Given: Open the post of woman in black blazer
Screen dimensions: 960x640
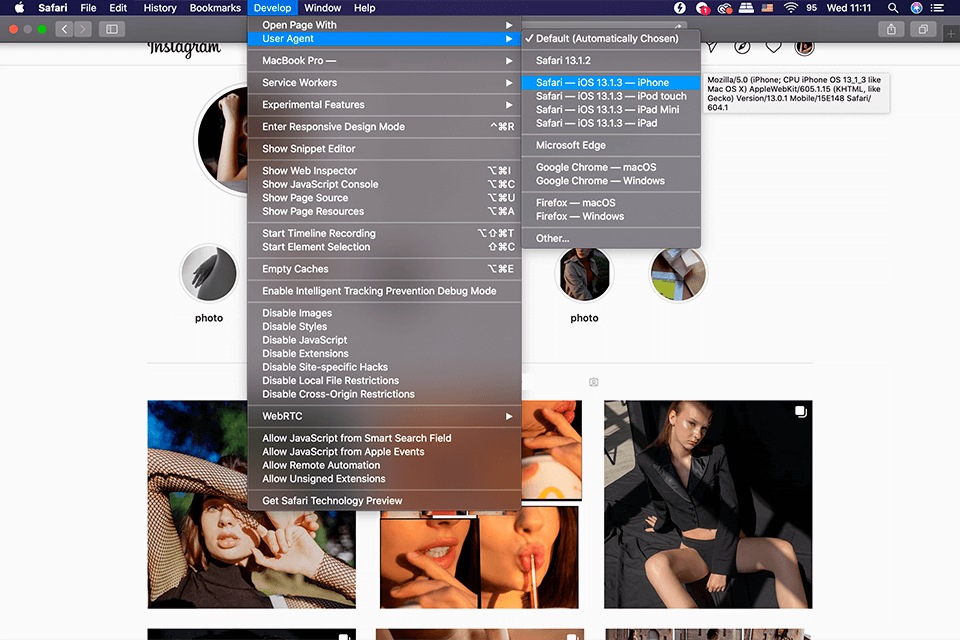Looking at the screenshot, I should tap(708, 504).
